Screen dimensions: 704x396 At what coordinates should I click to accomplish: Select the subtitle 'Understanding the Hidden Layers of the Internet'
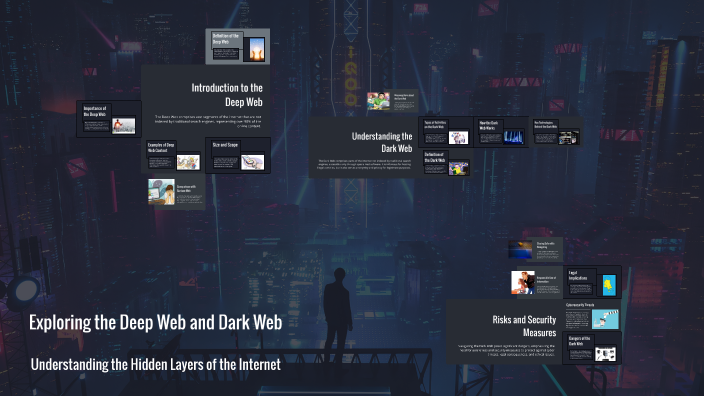[x=155, y=364]
